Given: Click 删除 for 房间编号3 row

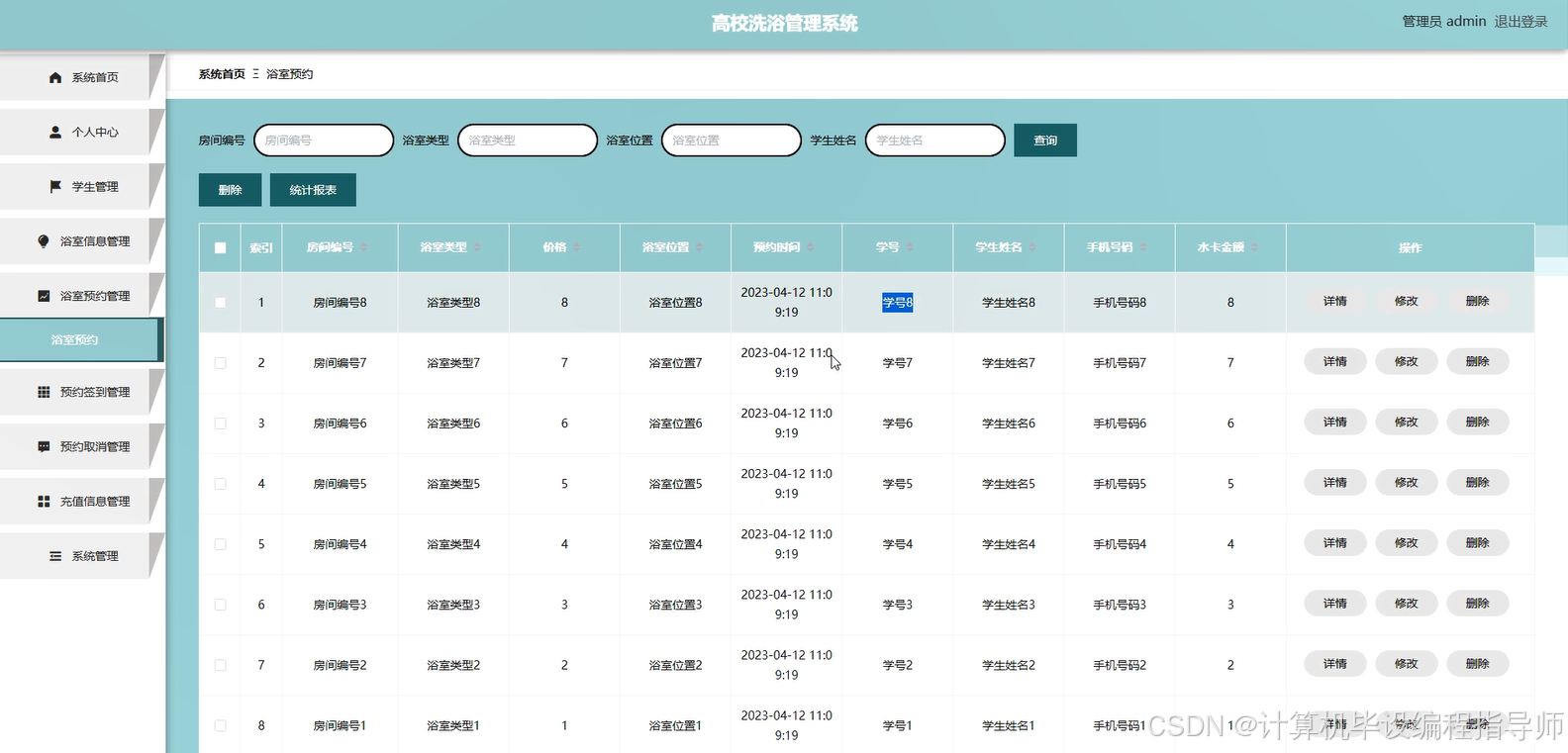Looking at the screenshot, I should 1478,603.
